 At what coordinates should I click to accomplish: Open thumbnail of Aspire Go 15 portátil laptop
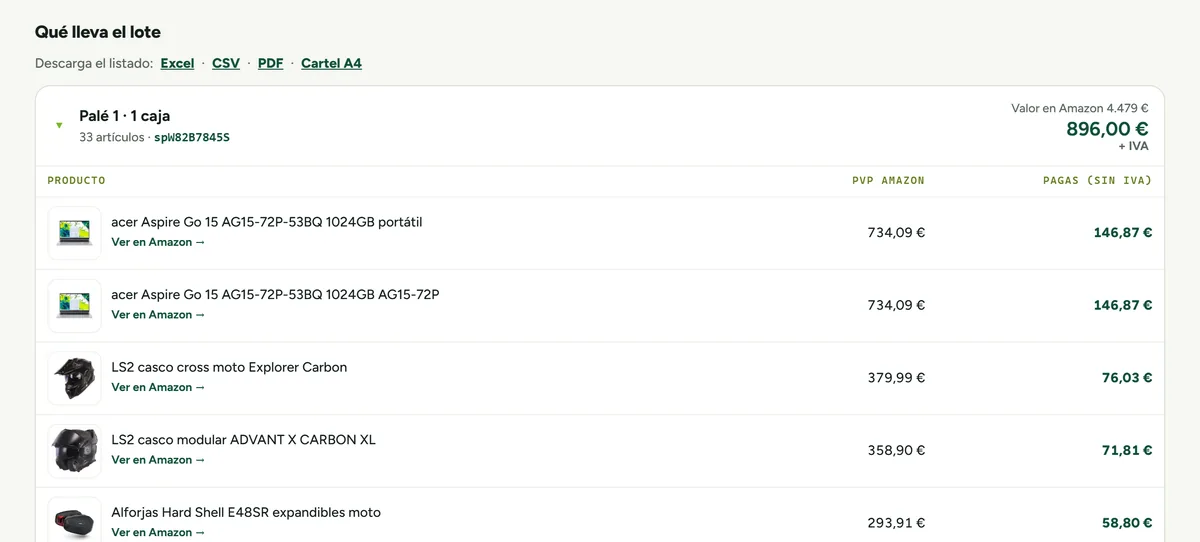pos(75,233)
